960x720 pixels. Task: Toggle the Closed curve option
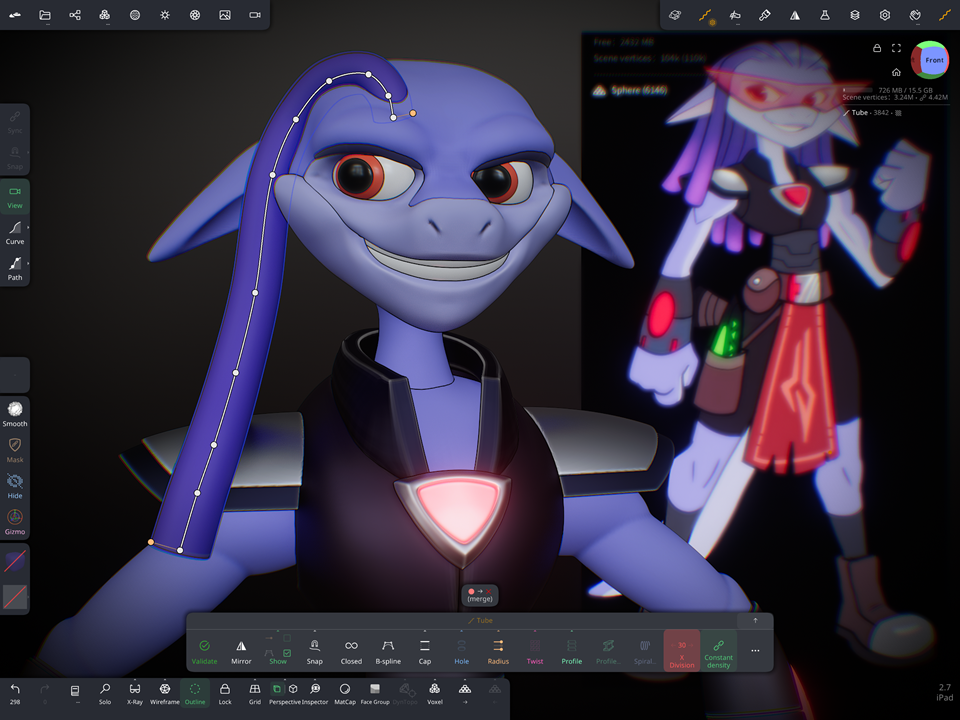[x=351, y=651]
